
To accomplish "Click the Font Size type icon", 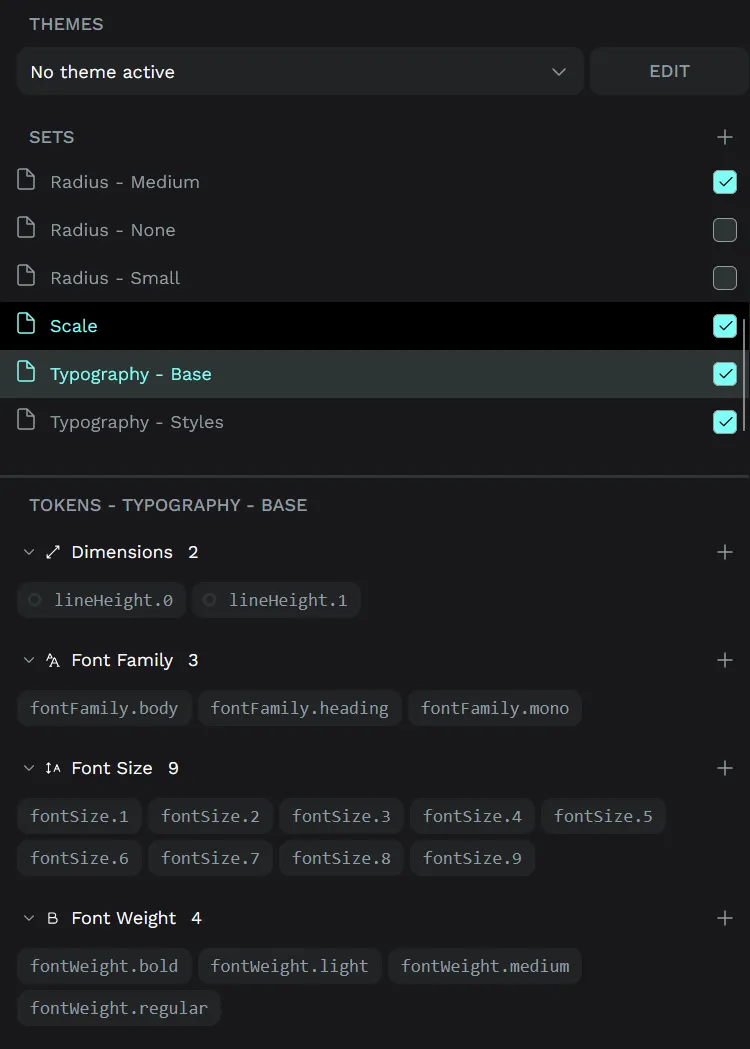I will tap(51, 767).
